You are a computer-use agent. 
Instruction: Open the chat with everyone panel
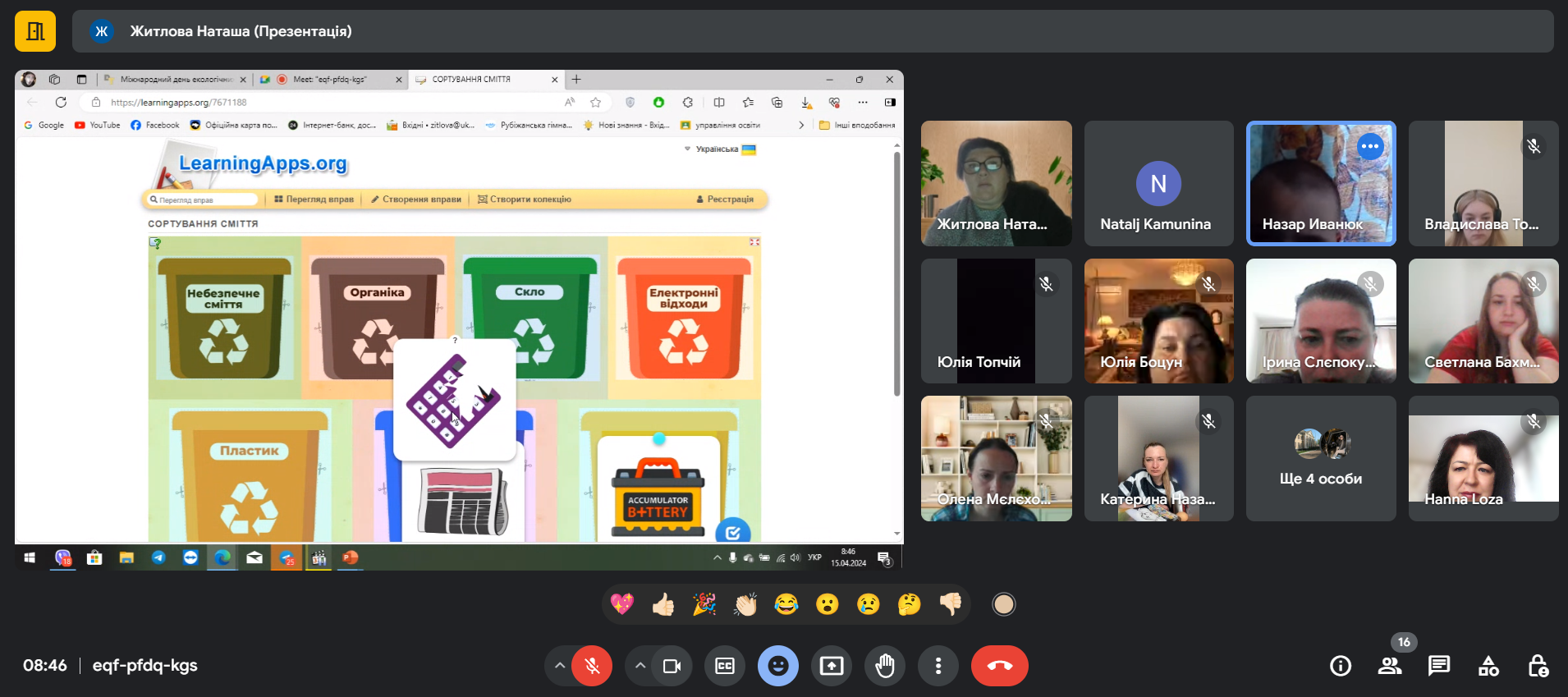click(x=1438, y=666)
